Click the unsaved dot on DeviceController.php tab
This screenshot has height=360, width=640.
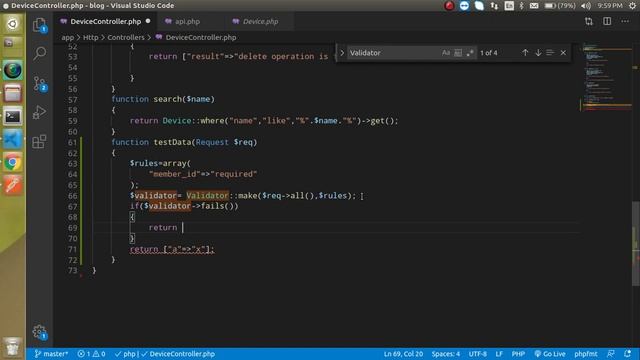point(148,21)
